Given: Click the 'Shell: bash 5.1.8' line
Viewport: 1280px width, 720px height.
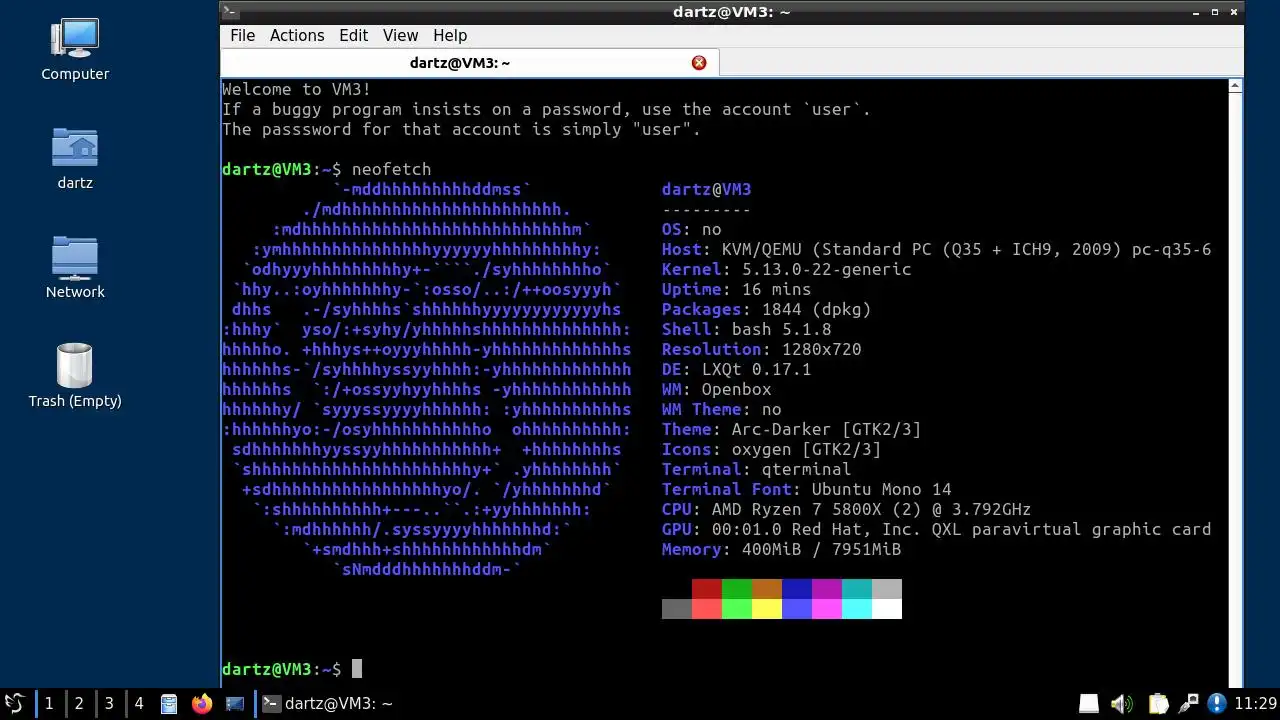Looking at the screenshot, I should pyautogui.click(x=747, y=329).
